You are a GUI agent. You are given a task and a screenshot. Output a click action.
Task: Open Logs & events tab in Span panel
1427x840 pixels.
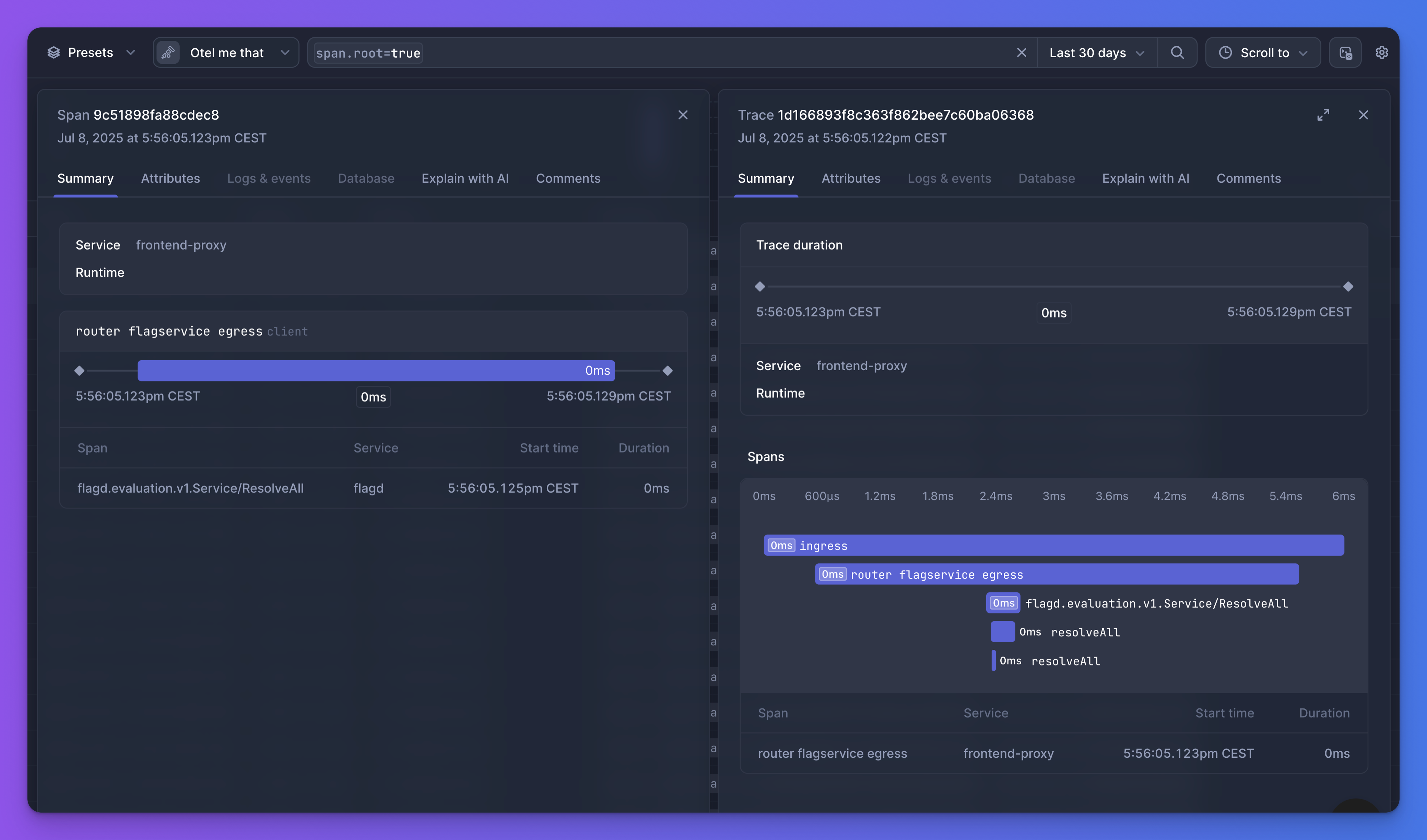point(269,178)
